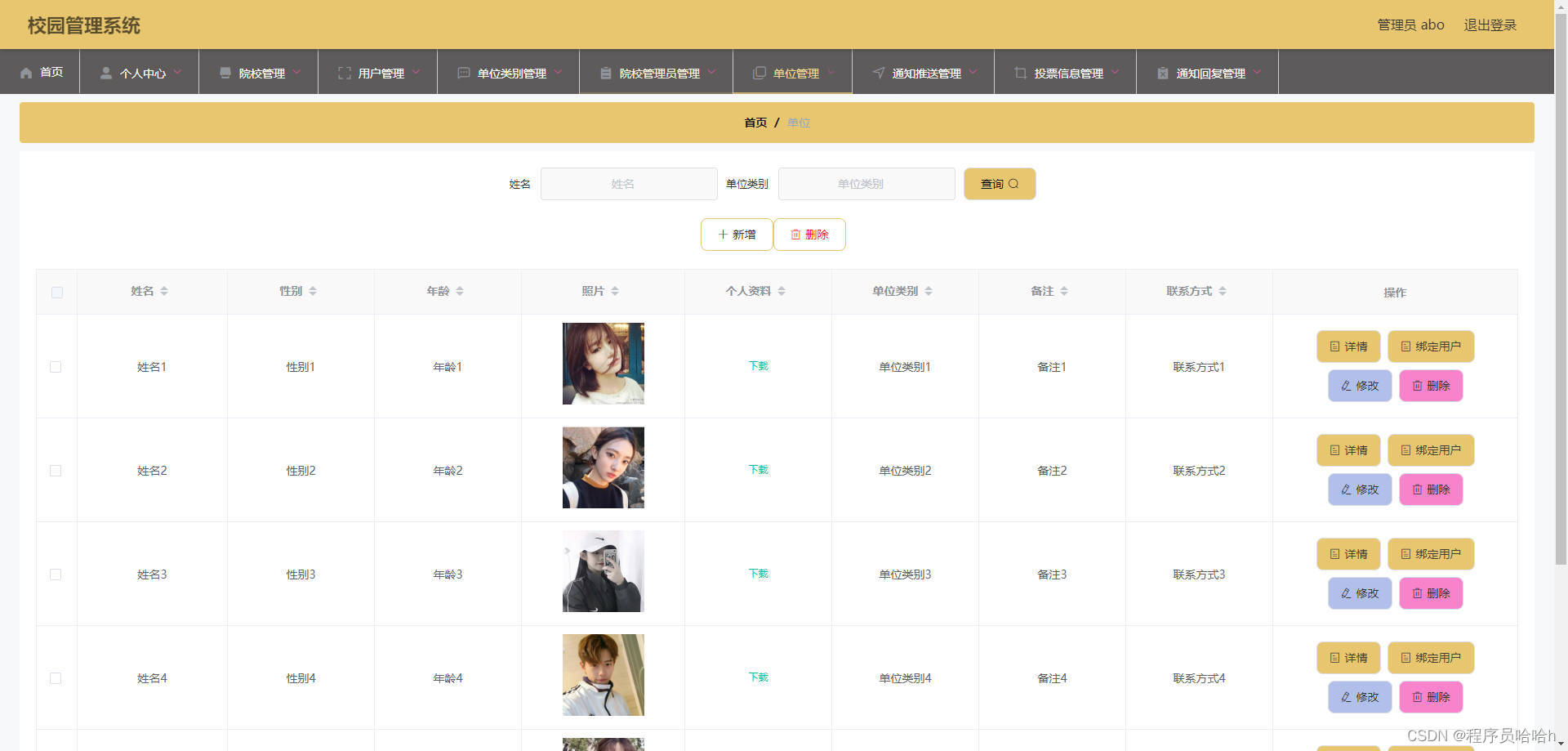Click 修改 button in the 姓名4 row
This screenshot has height=751, width=1568.
1360,697
